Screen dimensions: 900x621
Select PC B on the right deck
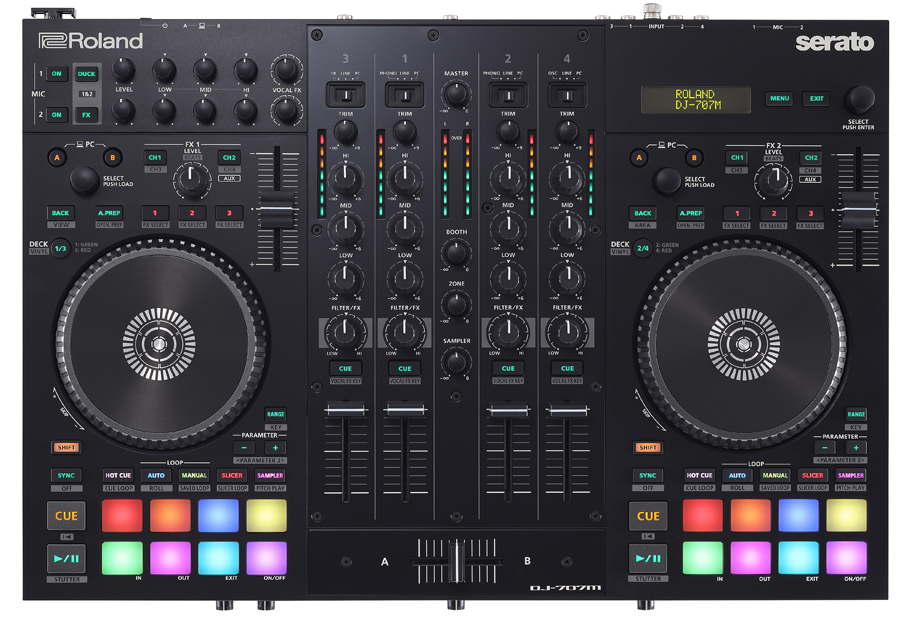click(x=695, y=157)
